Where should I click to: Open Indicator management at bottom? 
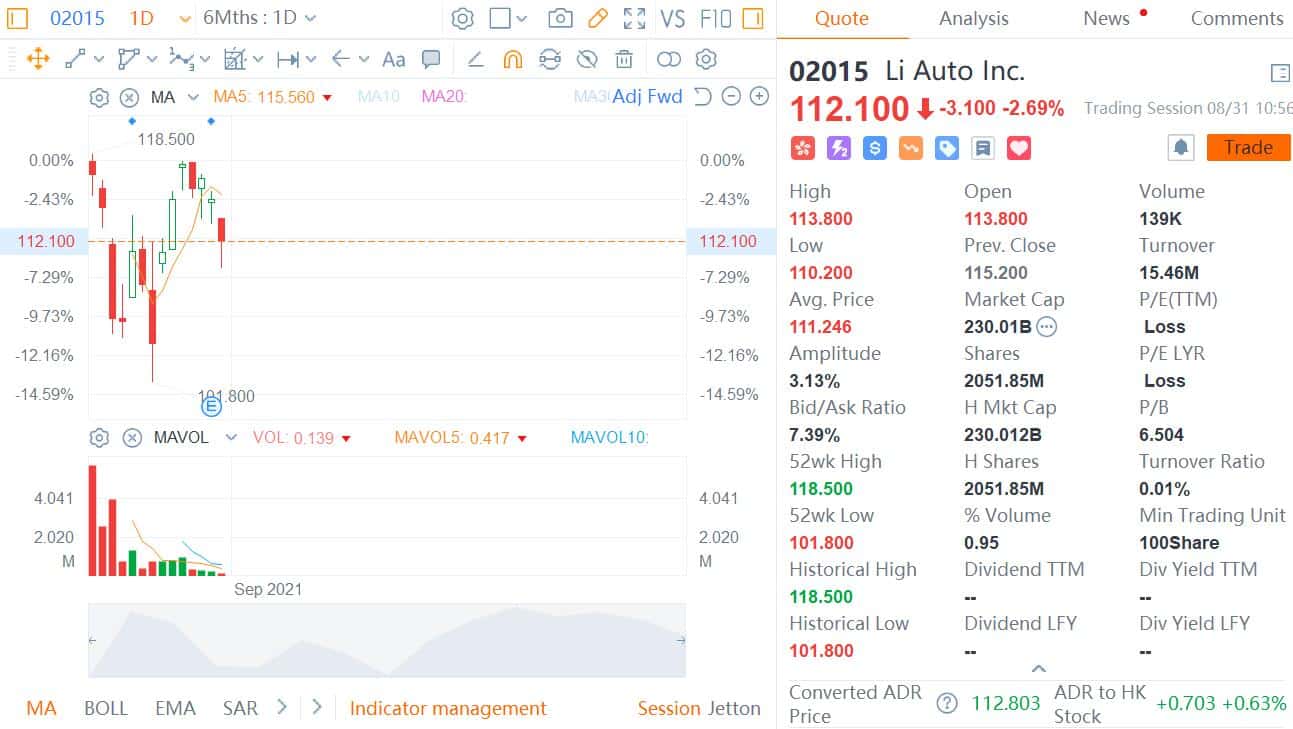448,708
